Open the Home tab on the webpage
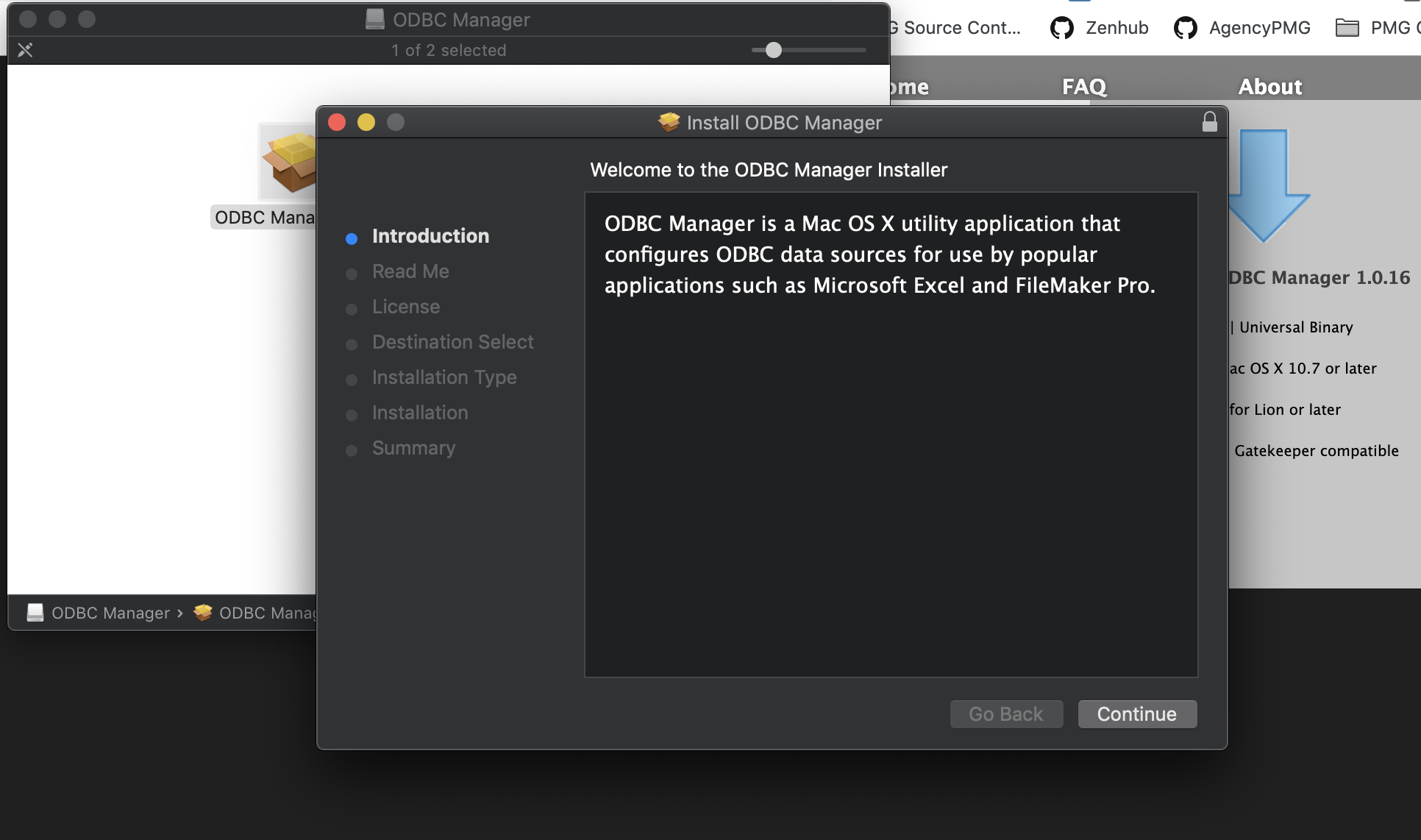Viewport: 1421px width, 840px height. pos(909,87)
